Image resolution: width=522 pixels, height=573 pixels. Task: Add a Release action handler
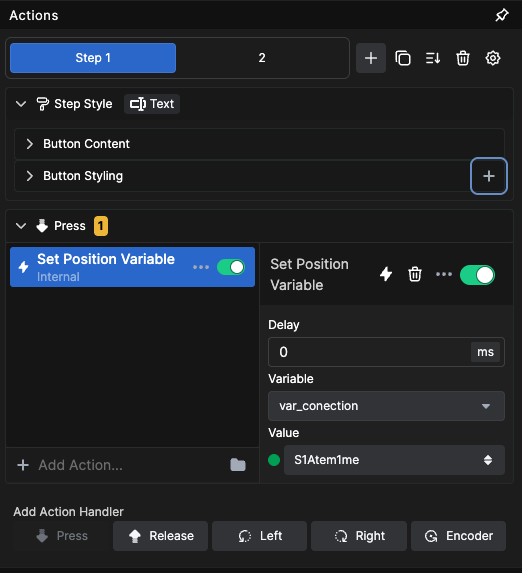tap(160, 536)
